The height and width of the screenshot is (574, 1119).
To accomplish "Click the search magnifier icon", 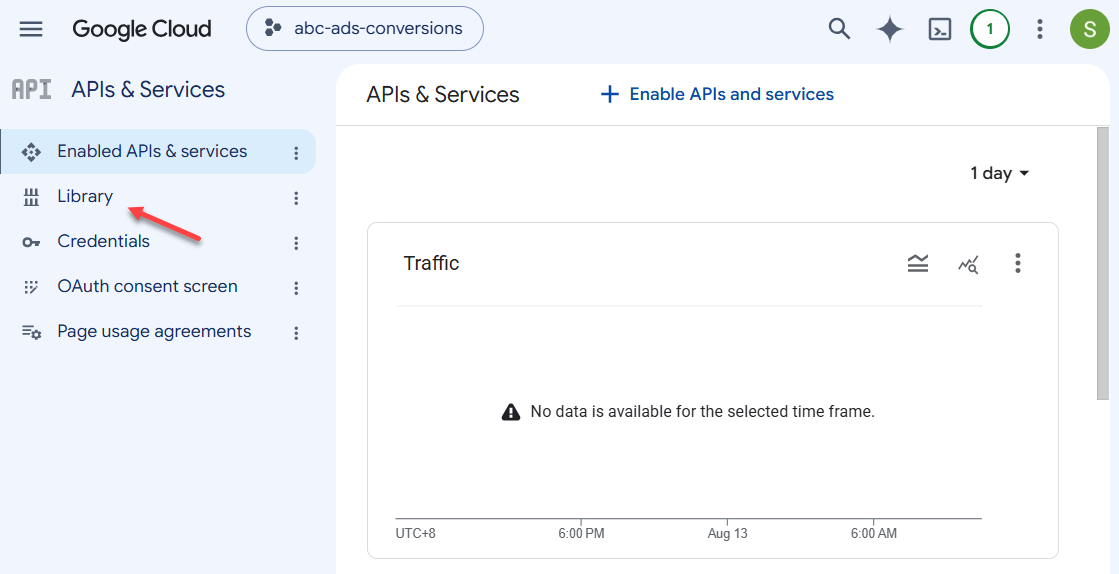I will tap(839, 29).
